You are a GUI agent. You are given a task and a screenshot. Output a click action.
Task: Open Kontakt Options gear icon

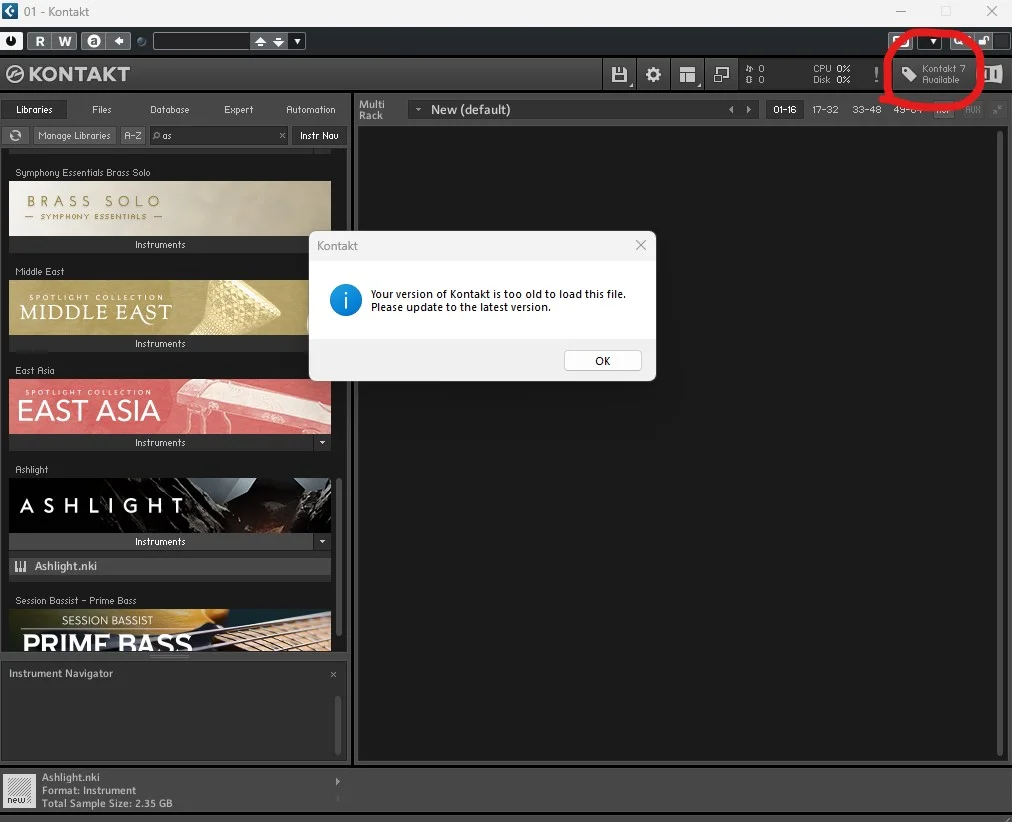653,74
